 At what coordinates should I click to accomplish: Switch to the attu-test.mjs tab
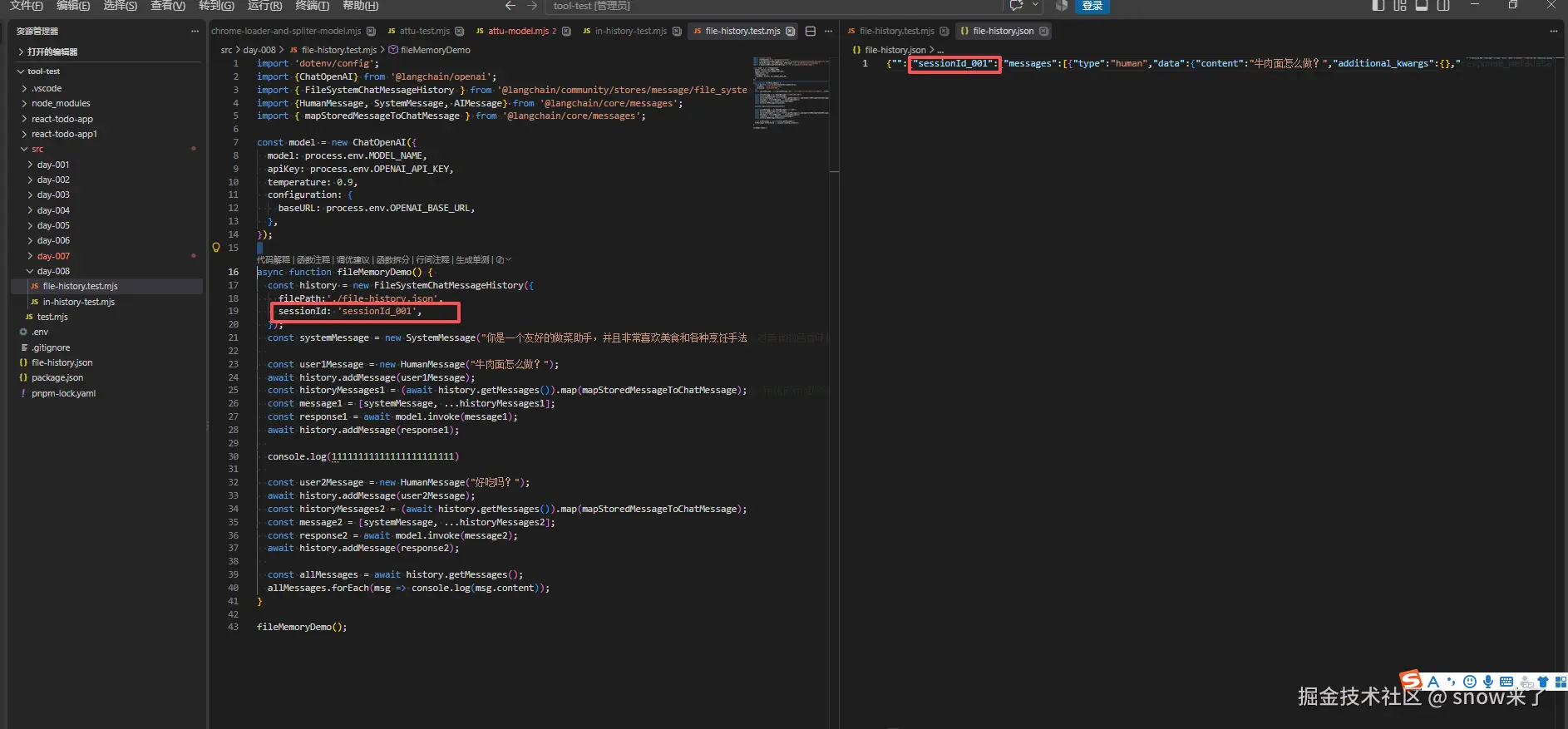[x=424, y=31]
